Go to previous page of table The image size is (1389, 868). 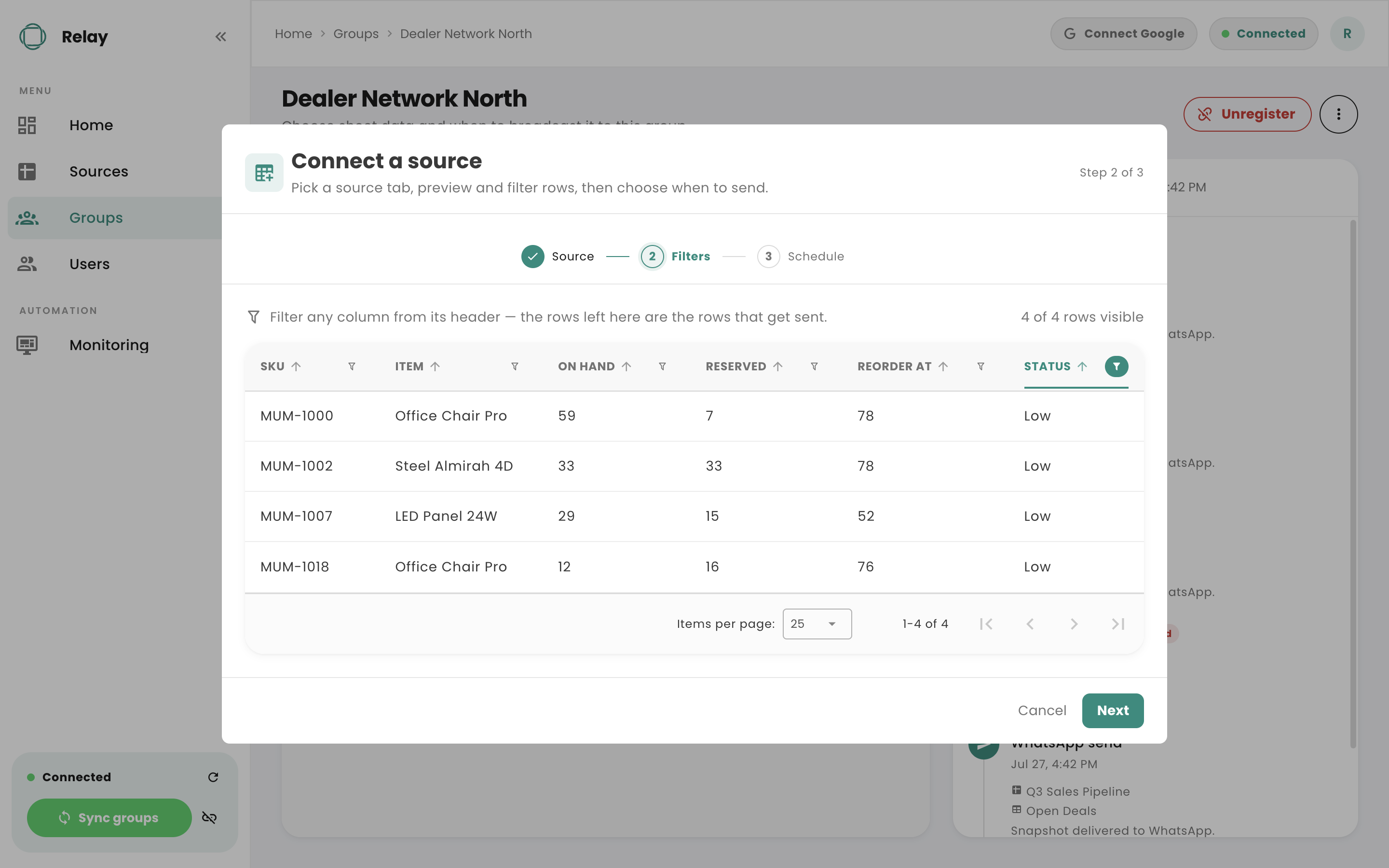click(x=1030, y=624)
